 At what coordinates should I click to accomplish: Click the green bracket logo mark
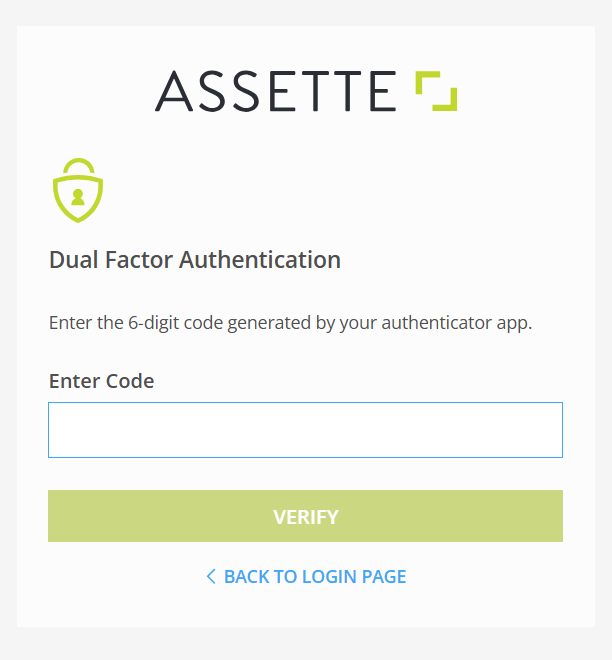pos(436,91)
